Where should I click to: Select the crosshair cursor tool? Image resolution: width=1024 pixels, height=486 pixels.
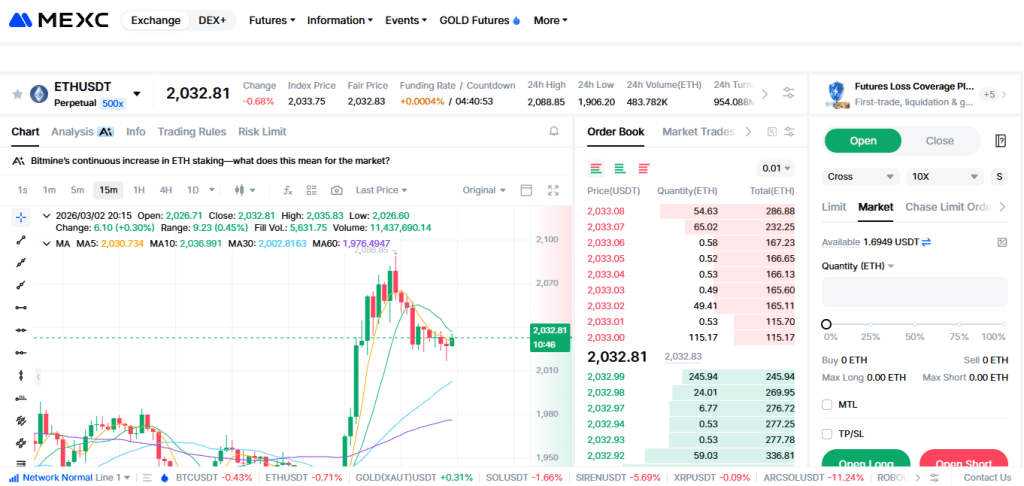21,217
